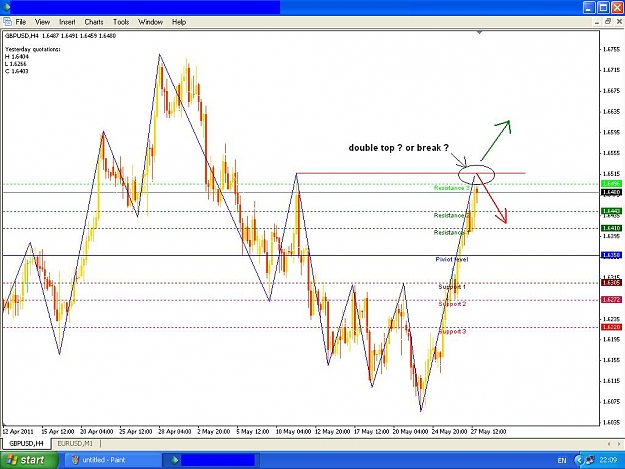
Task: Open the Charts menu
Action: pyautogui.click(x=94, y=22)
